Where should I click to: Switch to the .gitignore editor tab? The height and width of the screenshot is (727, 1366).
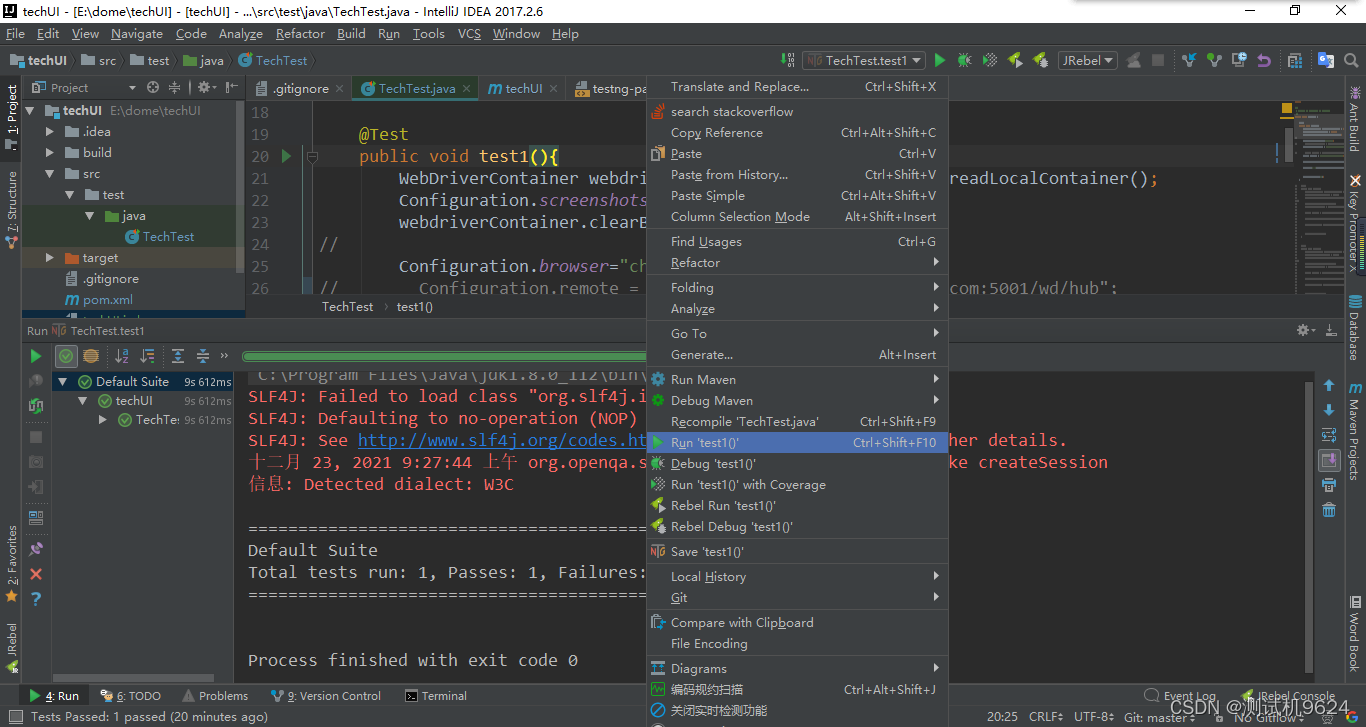coord(298,89)
